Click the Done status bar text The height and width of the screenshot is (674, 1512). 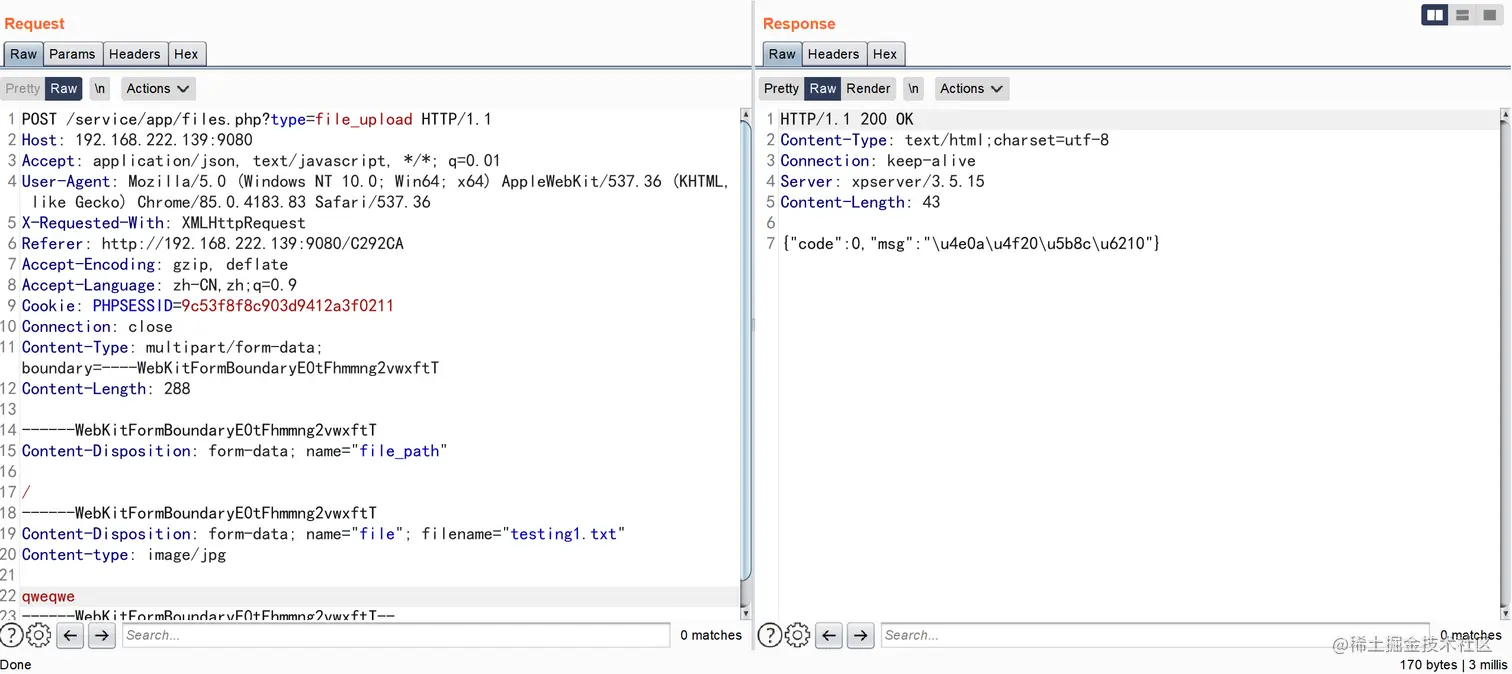[x=16, y=665]
